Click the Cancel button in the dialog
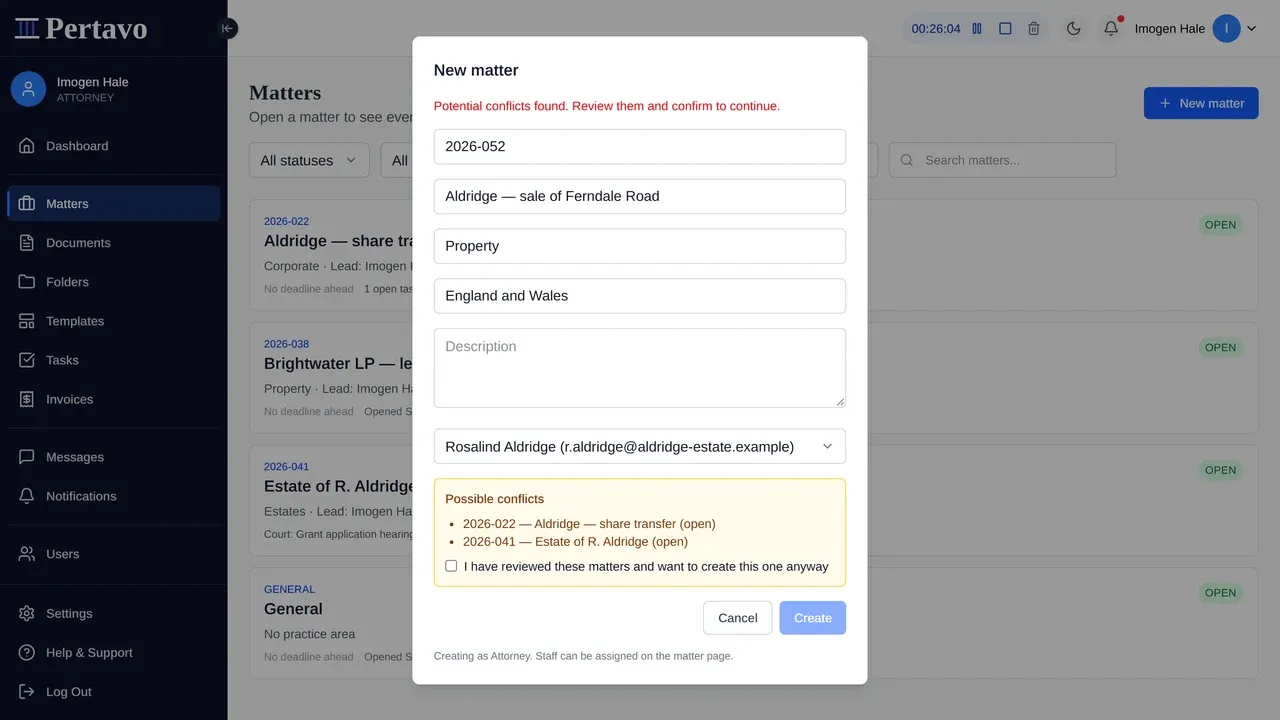 [x=738, y=618]
